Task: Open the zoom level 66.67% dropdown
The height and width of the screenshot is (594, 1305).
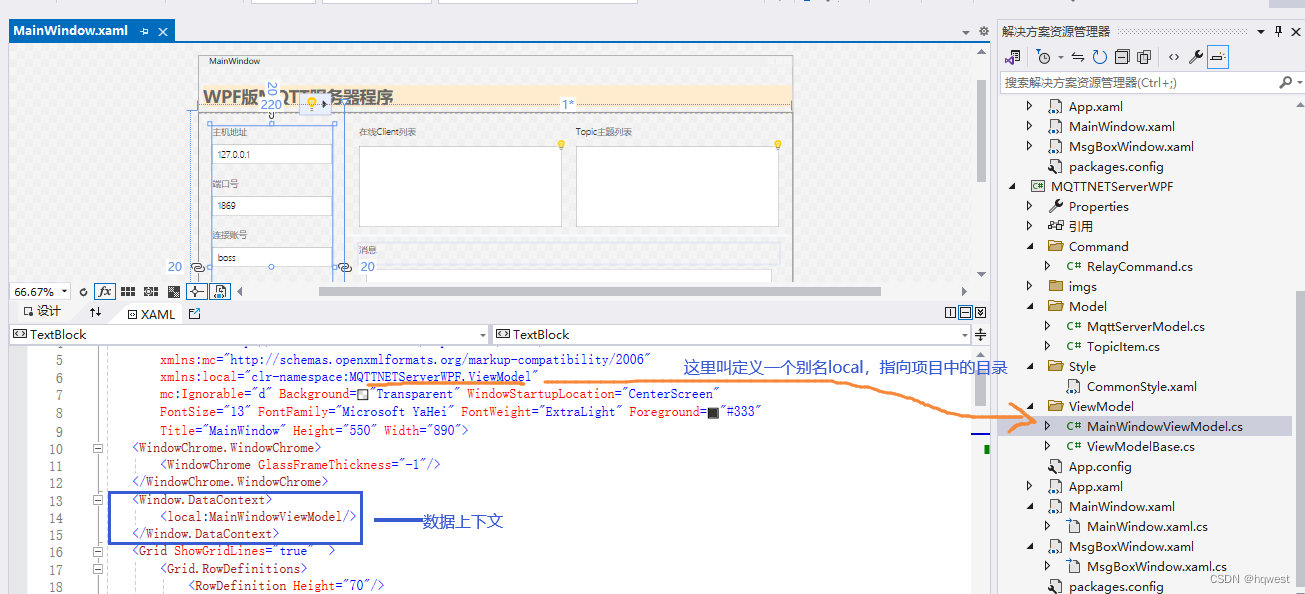Action: 64,291
